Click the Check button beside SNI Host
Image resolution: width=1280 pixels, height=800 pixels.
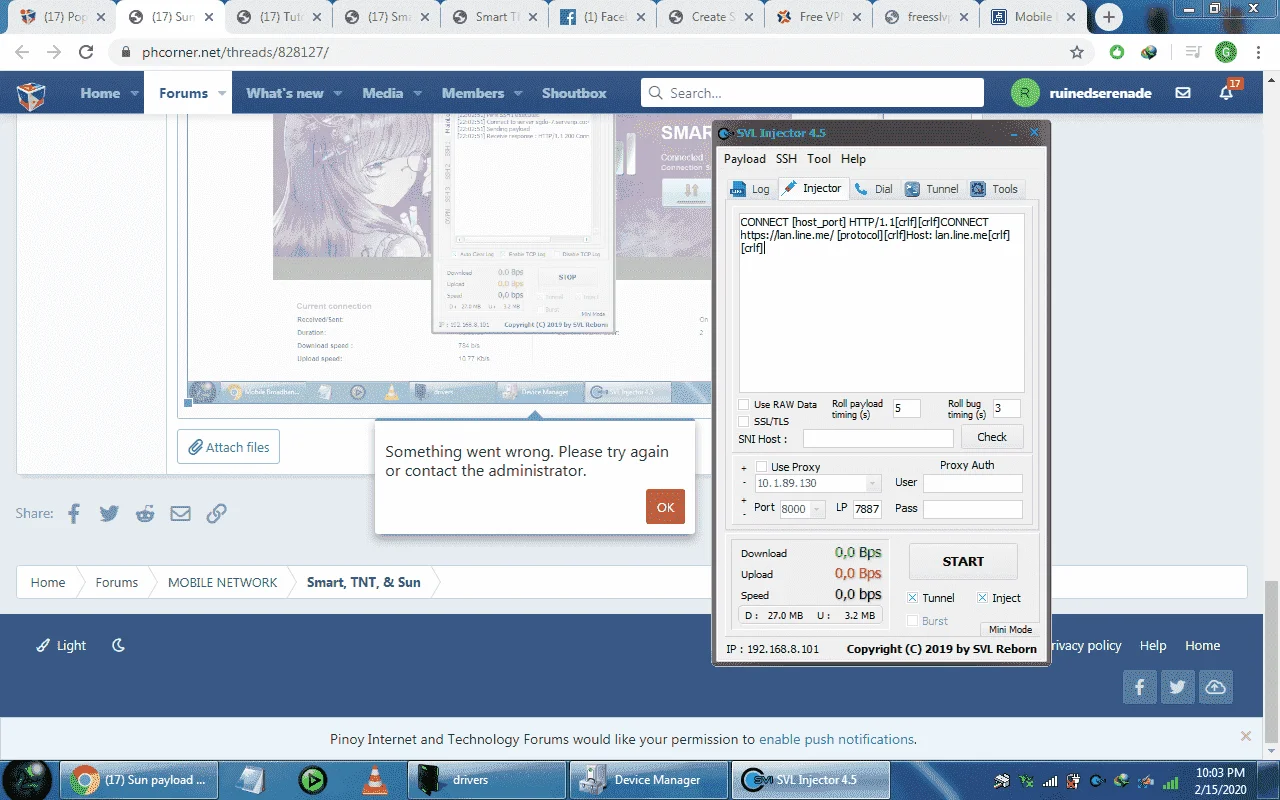(x=992, y=437)
